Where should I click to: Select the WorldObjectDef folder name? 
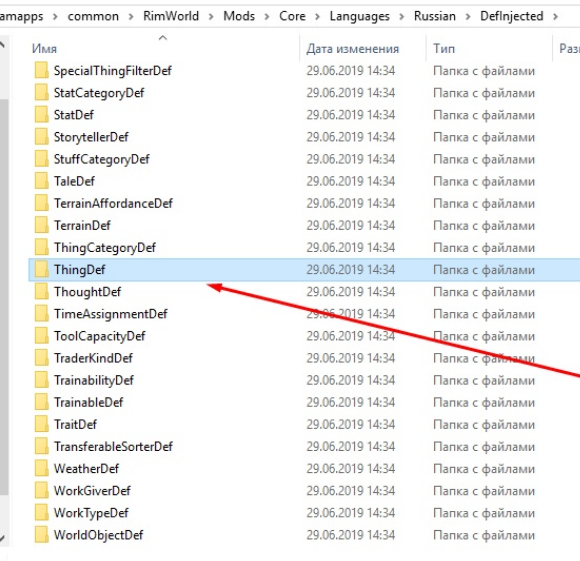click(x=98, y=535)
